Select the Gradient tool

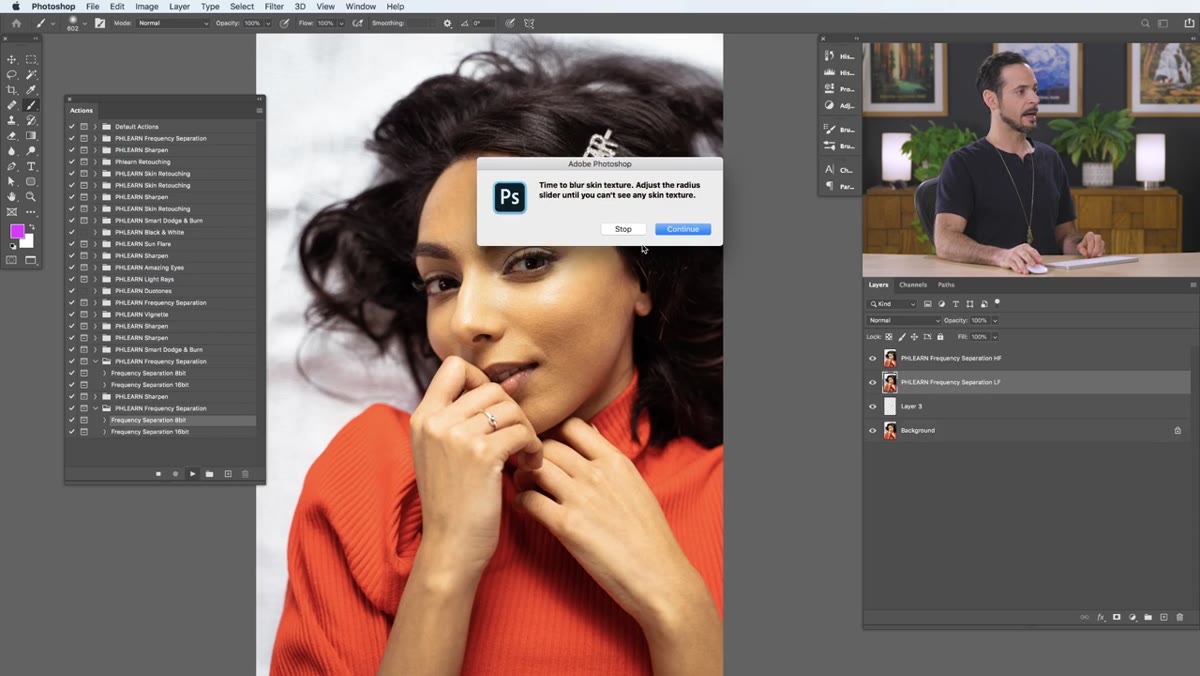(31, 136)
